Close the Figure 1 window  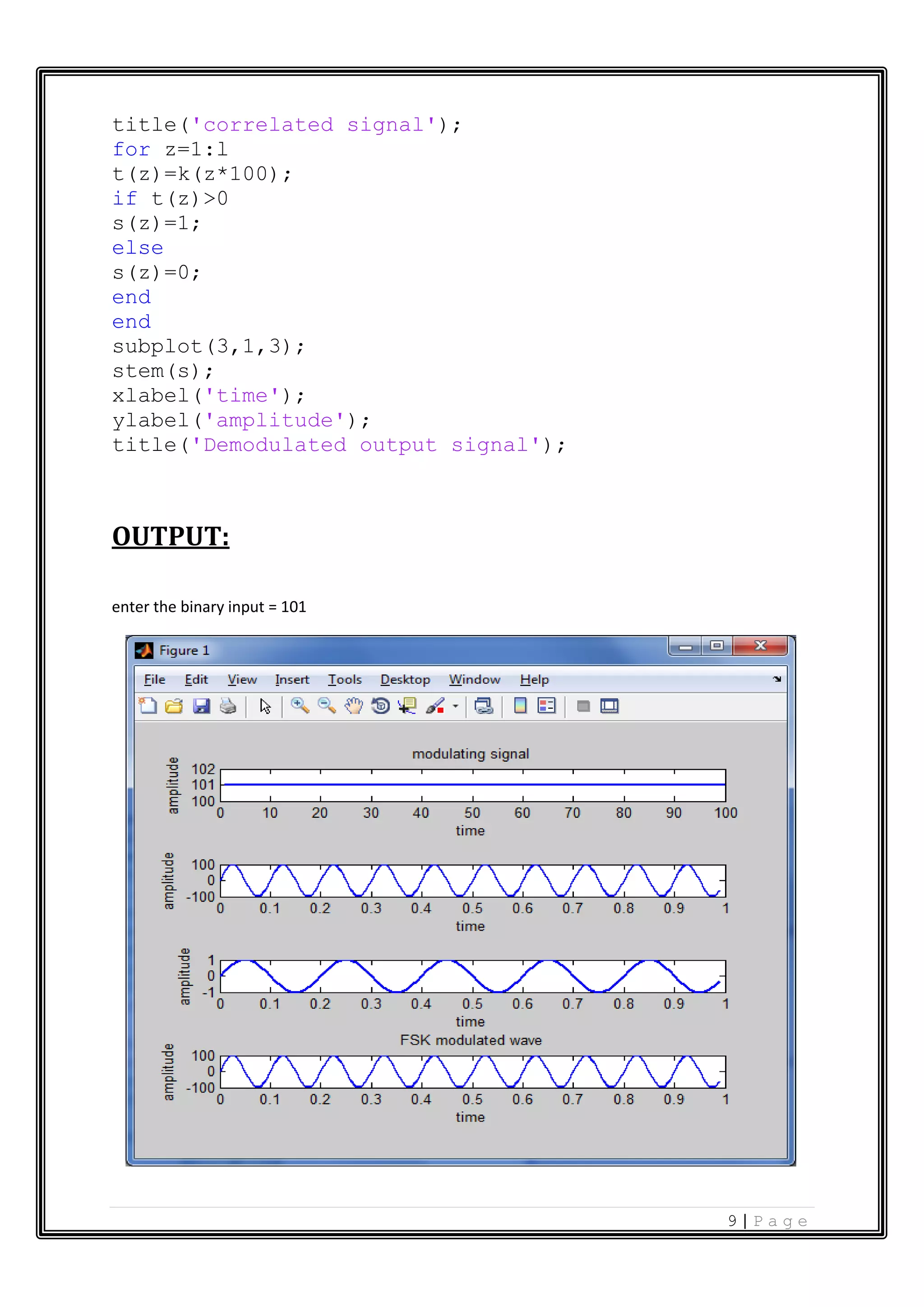coord(760,646)
